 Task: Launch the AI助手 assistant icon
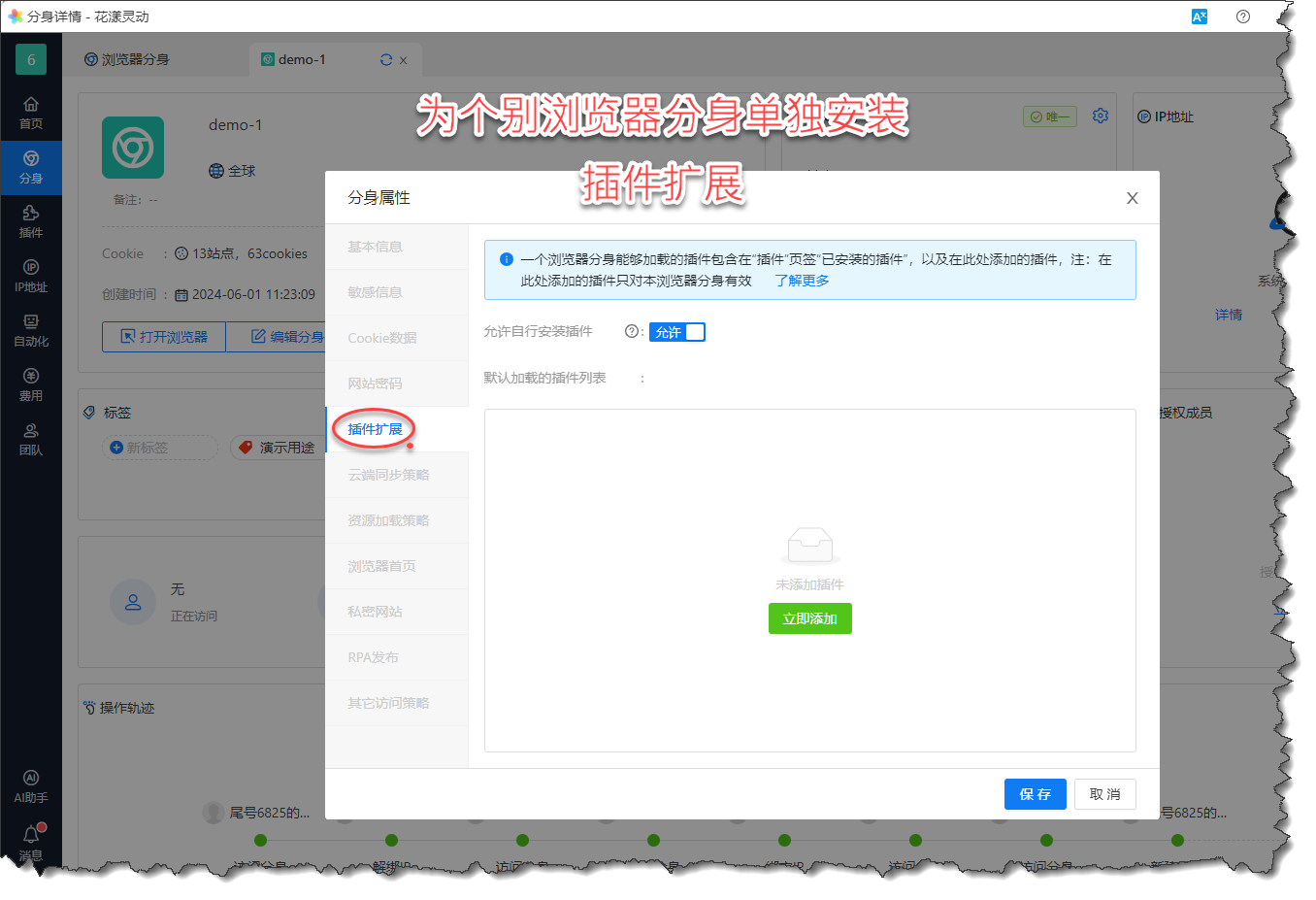pyautogui.click(x=31, y=786)
